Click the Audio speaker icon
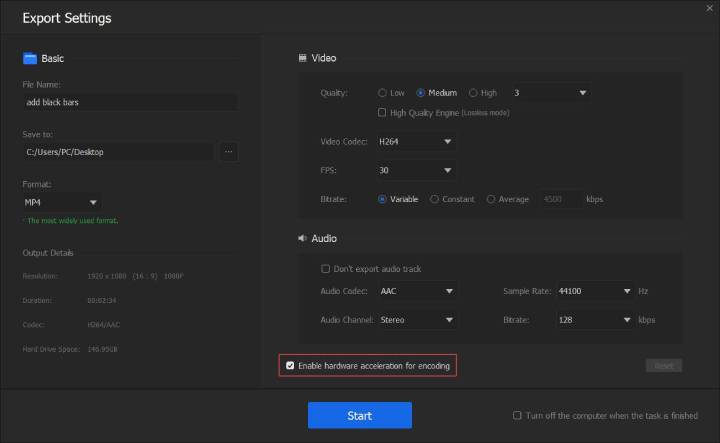This screenshot has height=443, width=720. pyautogui.click(x=303, y=239)
